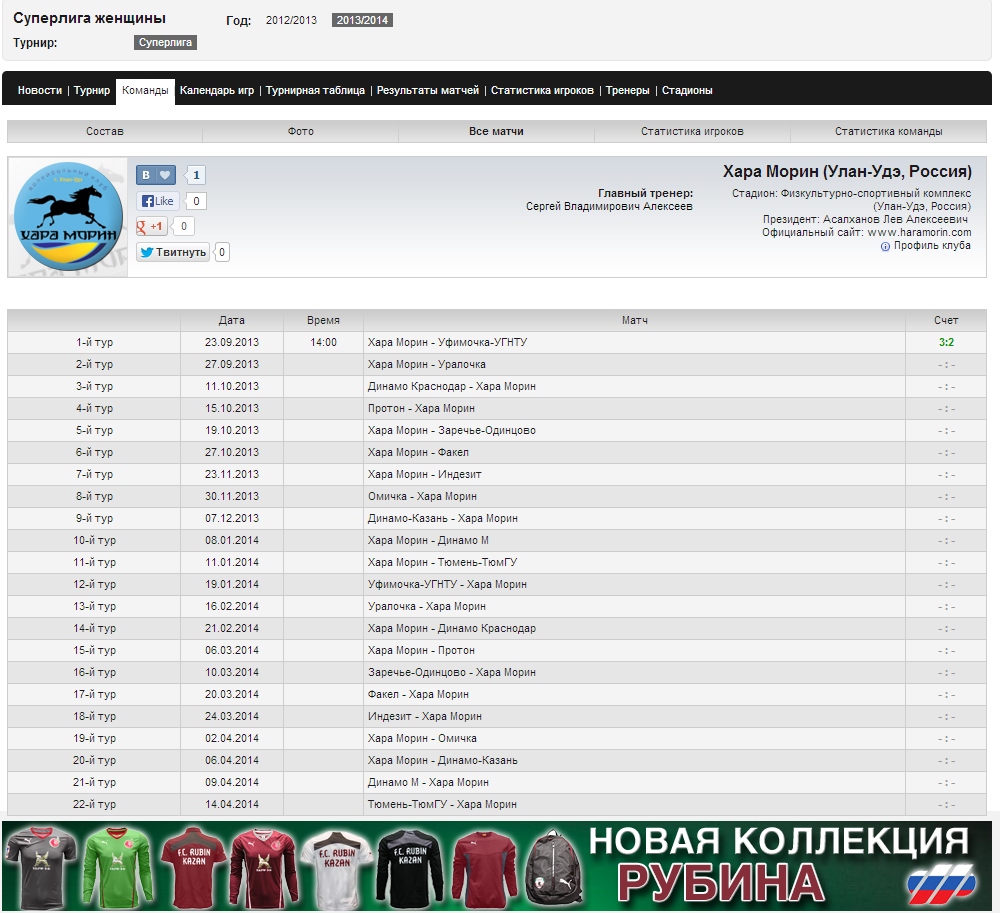
Task: Open match Хара Морин - Уралочка
Action: (x=427, y=365)
